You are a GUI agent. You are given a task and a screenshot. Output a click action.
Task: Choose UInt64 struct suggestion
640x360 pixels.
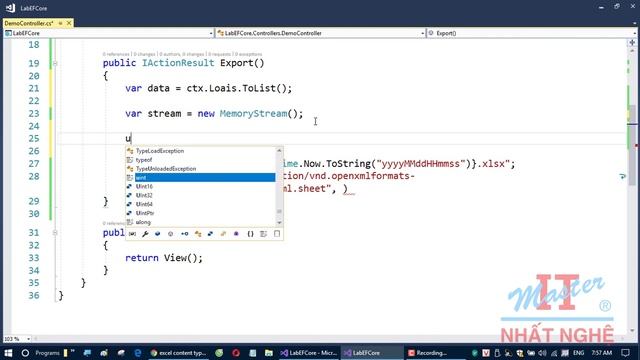coord(200,204)
